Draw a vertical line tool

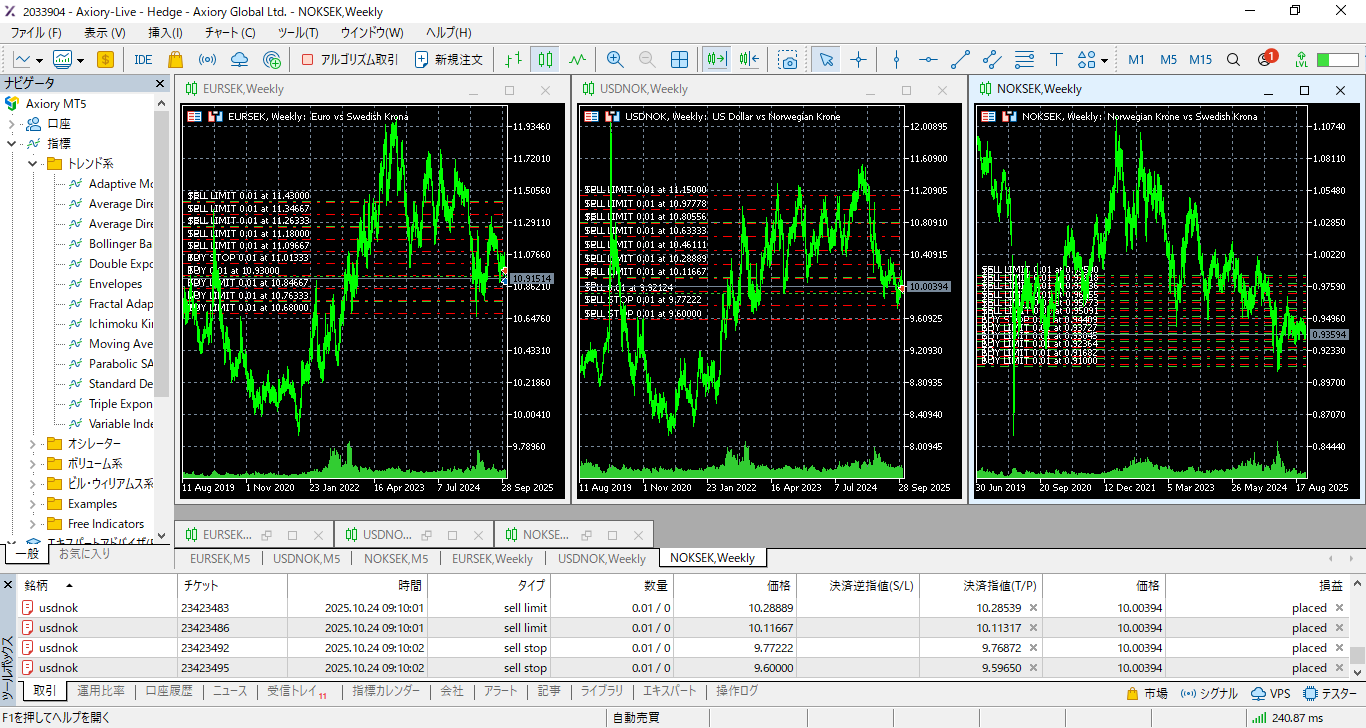(x=896, y=60)
